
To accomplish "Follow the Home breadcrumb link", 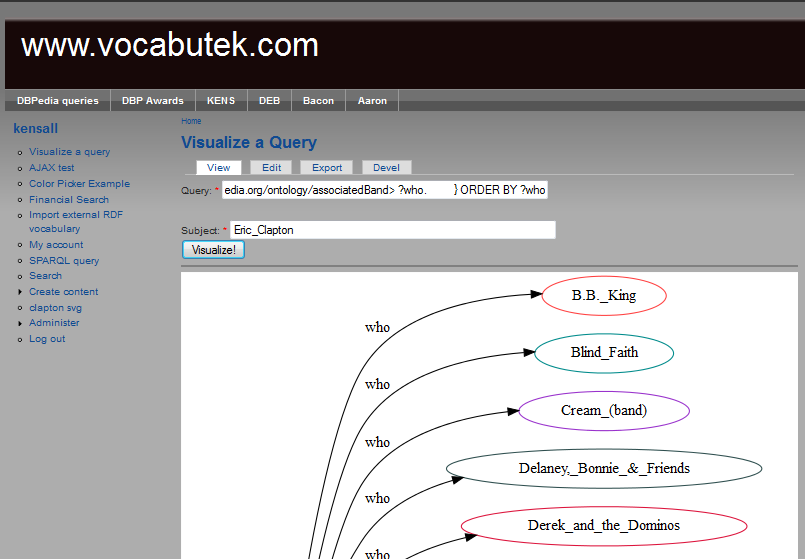I will [x=191, y=121].
